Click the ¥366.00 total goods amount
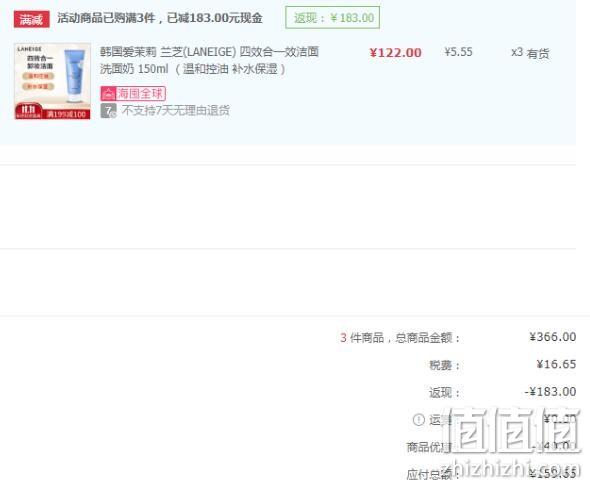This screenshot has height=486, width=590. click(x=552, y=337)
